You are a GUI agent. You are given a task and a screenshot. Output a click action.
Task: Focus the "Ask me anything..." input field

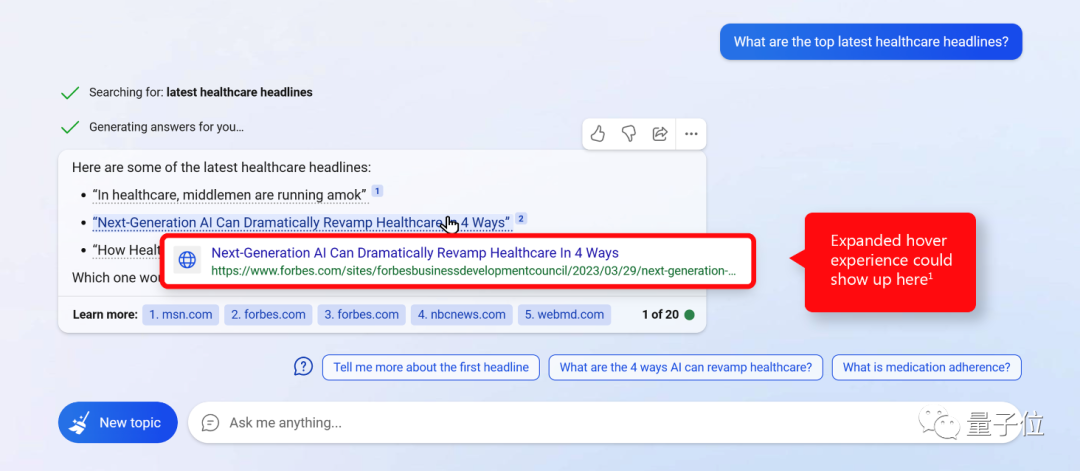click(x=605, y=423)
